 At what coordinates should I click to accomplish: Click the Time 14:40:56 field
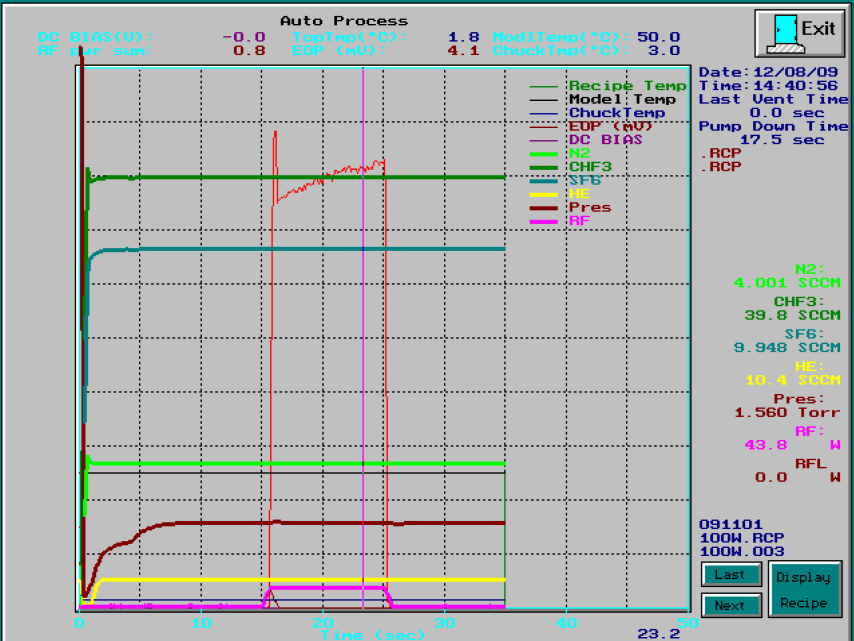coord(768,86)
